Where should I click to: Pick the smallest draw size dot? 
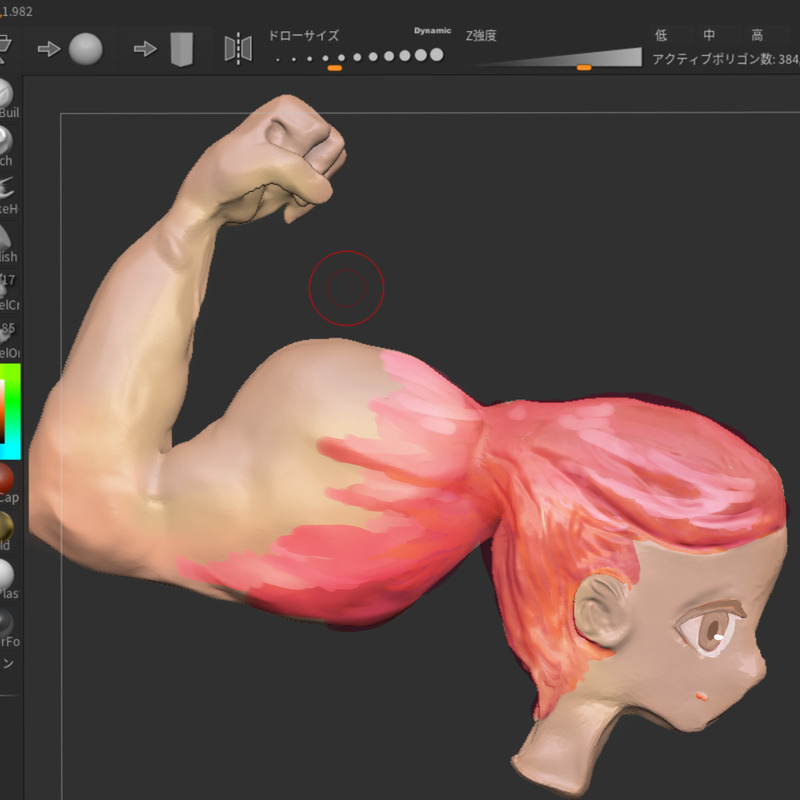click(x=278, y=60)
